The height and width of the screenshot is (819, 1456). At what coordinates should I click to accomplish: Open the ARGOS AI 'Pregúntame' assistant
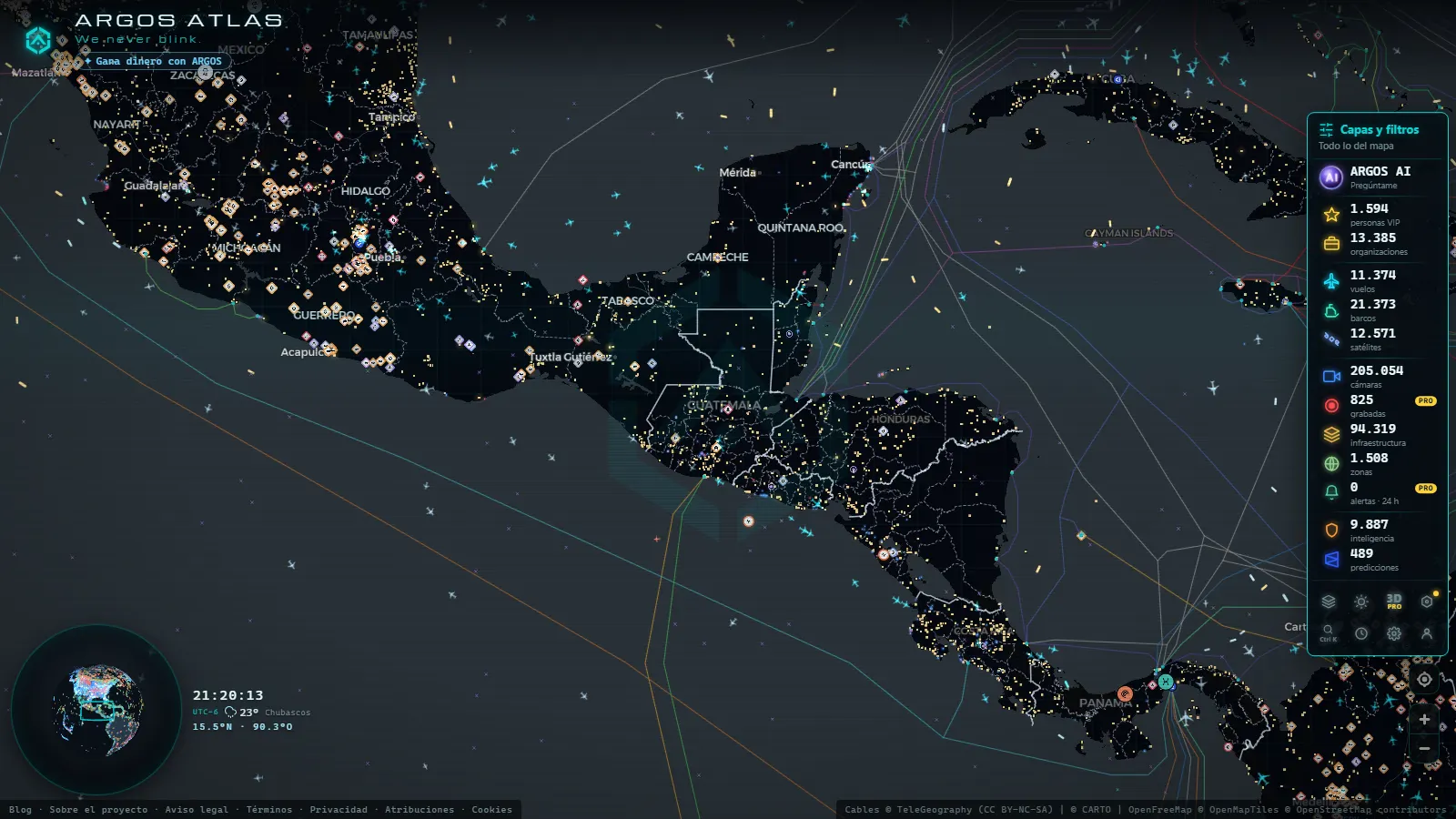pos(1378,177)
